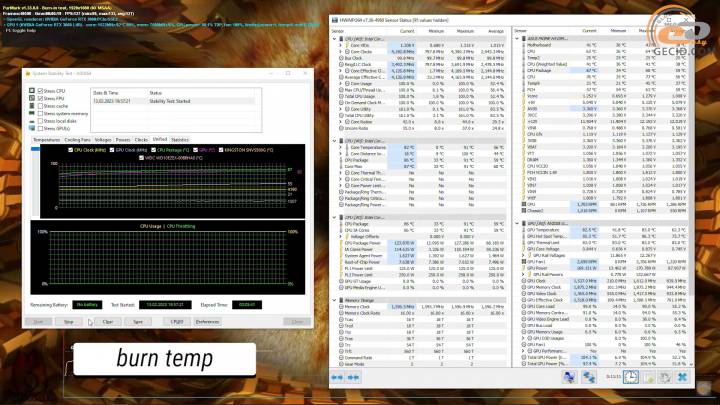Click HWiNFO clock reset timer icon
Image resolution: width=720 pixels, height=405 pixels.
pos(630,377)
